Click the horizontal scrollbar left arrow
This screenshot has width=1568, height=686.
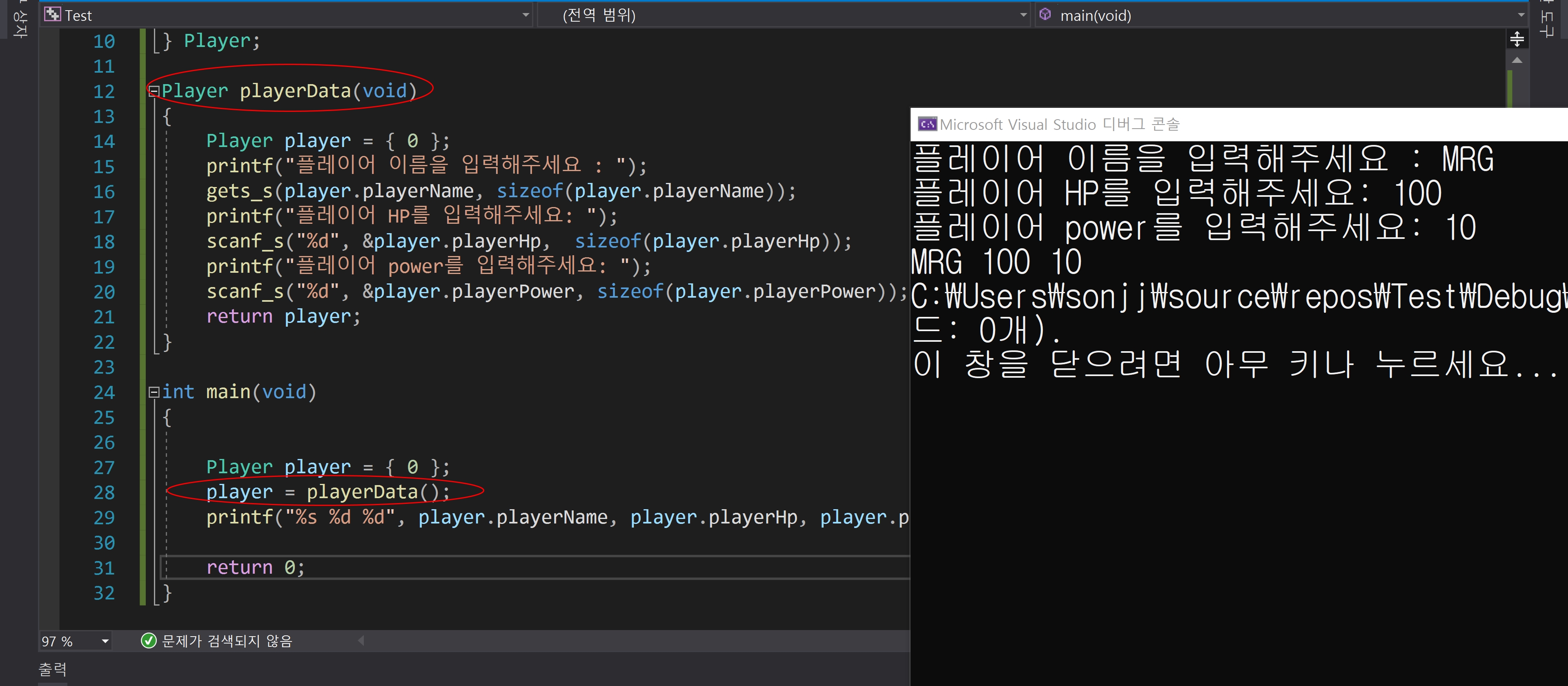(x=361, y=640)
